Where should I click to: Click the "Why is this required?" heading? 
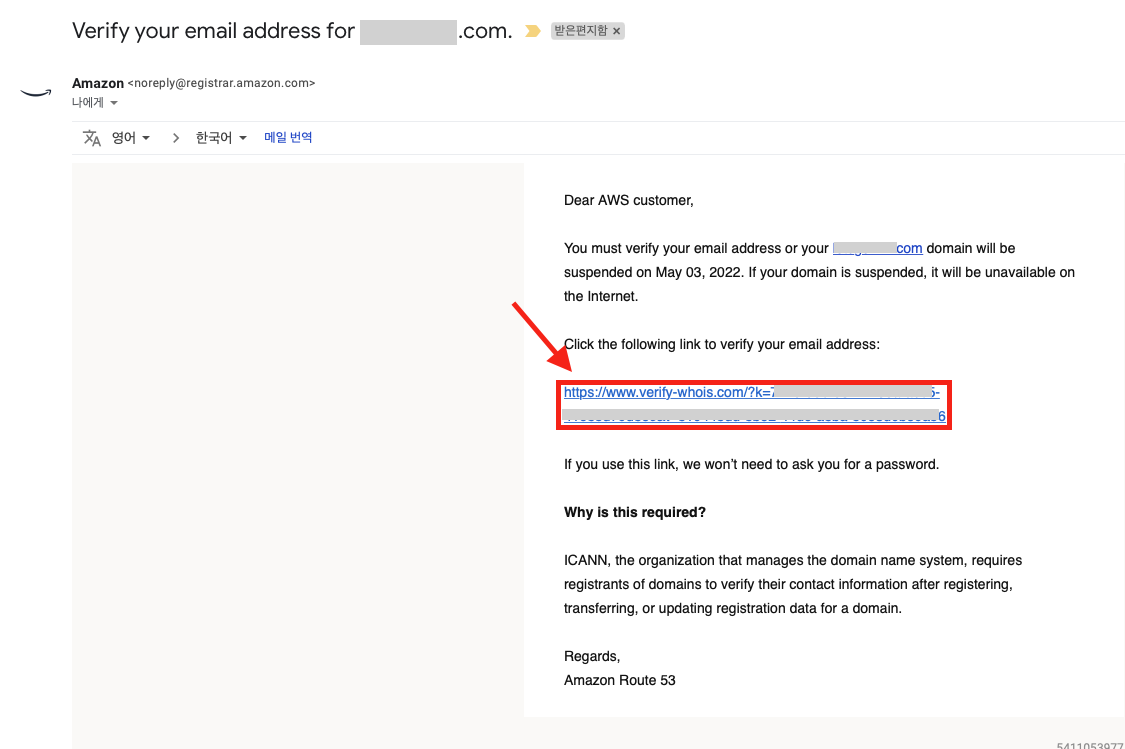pyautogui.click(x=635, y=512)
